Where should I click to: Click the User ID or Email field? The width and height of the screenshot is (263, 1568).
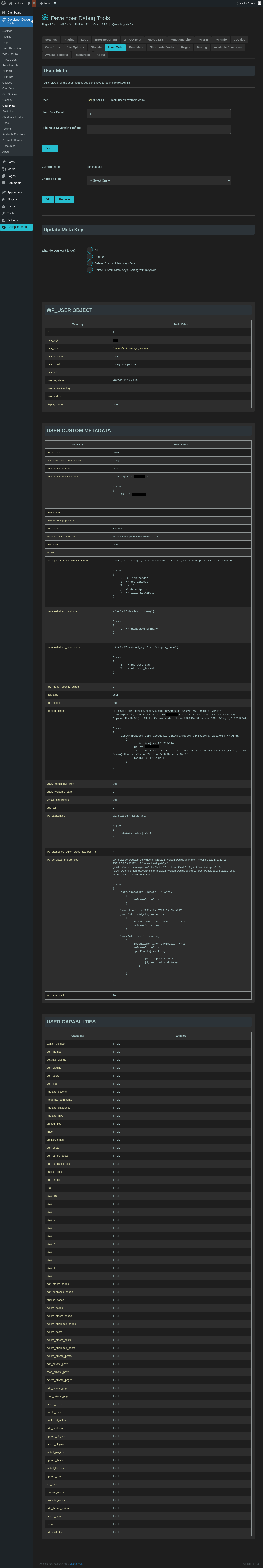(x=158, y=114)
